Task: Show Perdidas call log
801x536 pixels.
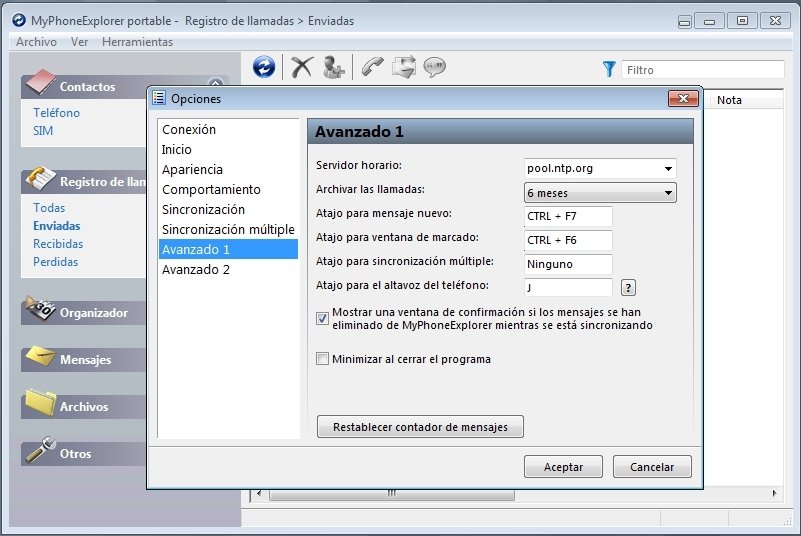Action: 56,262
